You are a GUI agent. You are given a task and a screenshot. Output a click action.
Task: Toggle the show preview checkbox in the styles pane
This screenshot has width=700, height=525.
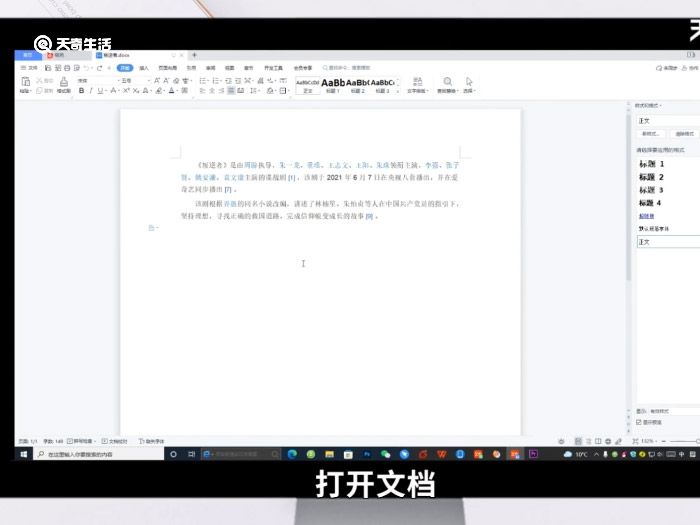click(x=639, y=422)
